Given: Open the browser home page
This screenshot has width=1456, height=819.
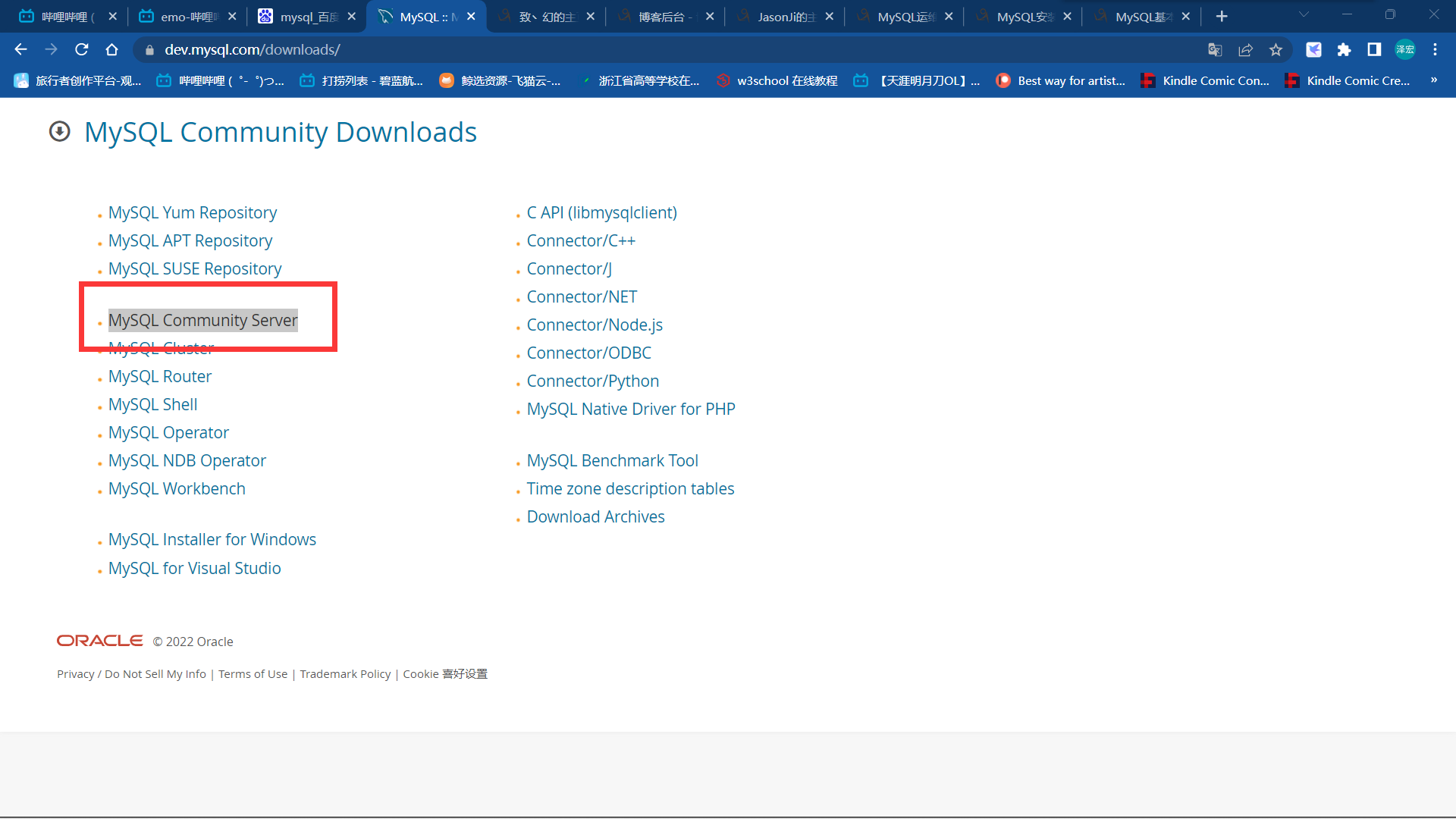Looking at the screenshot, I should (x=111, y=49).
